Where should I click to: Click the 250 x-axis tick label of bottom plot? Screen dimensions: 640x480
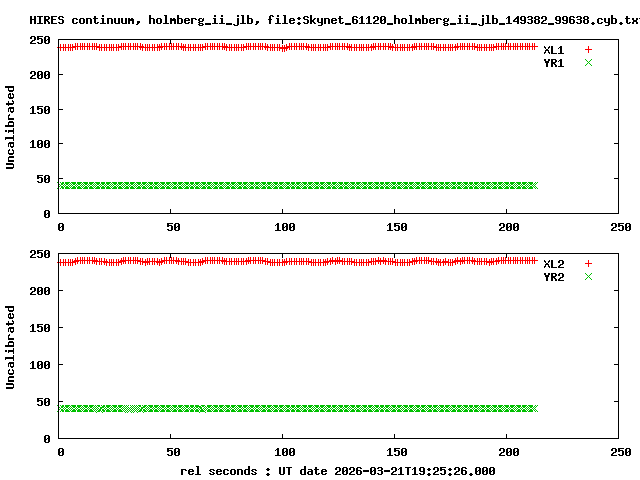618,452
